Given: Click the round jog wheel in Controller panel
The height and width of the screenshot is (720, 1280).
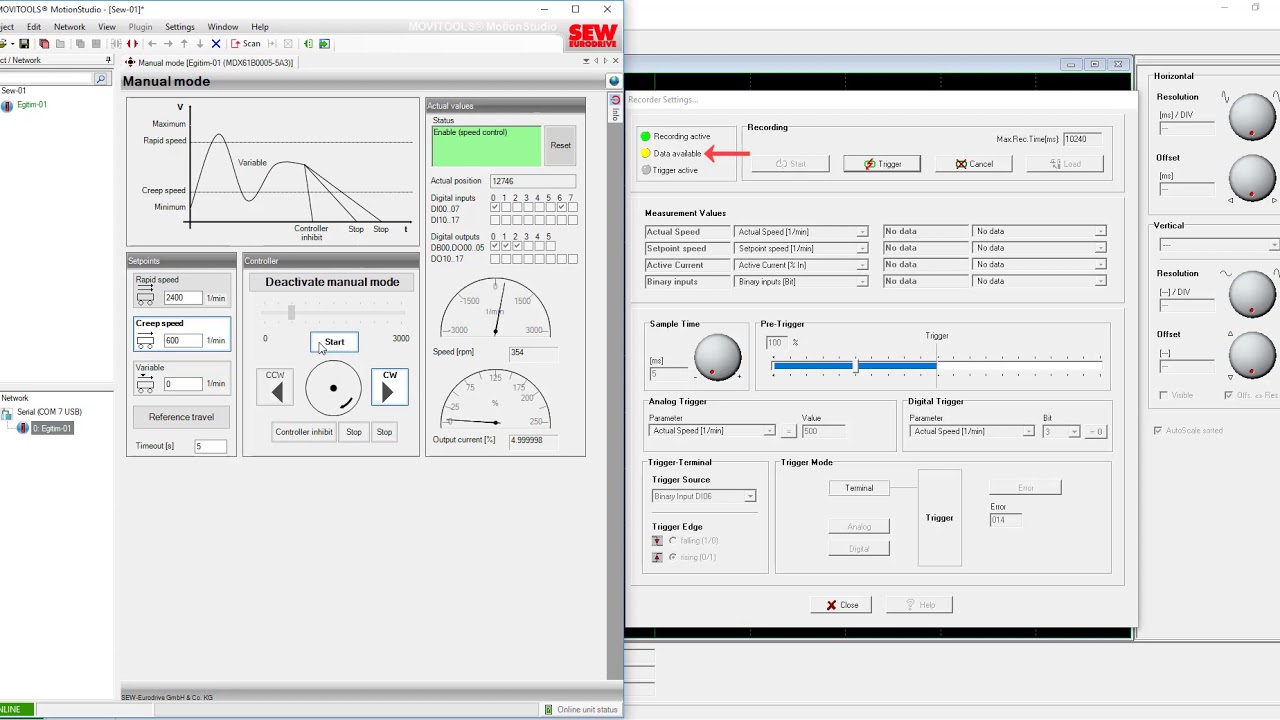Looking at the screenshot, I should (333, 388).
